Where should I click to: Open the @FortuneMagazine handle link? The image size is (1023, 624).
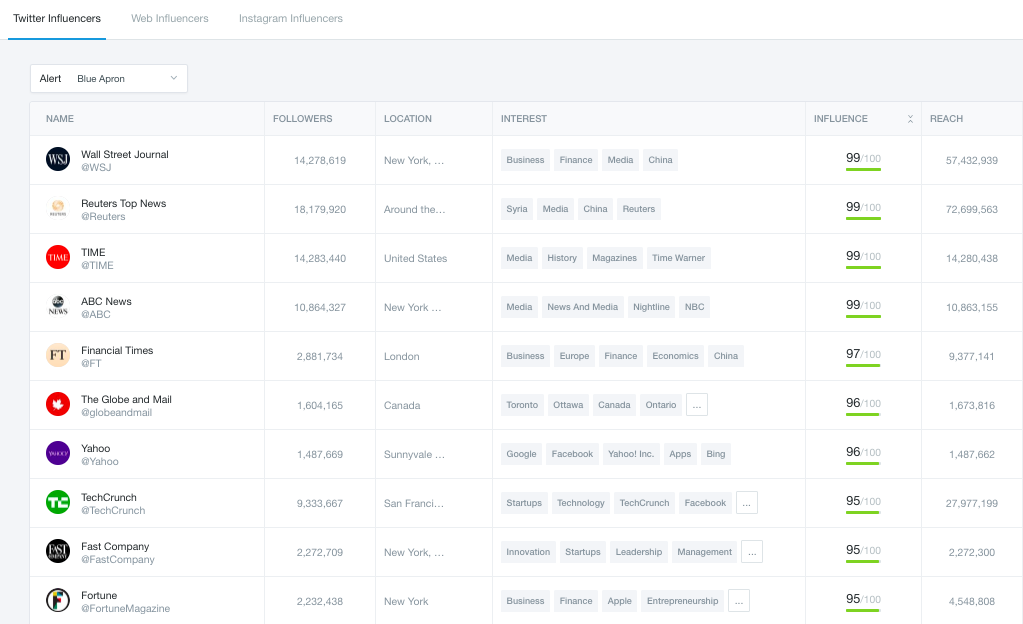(125, 608)
